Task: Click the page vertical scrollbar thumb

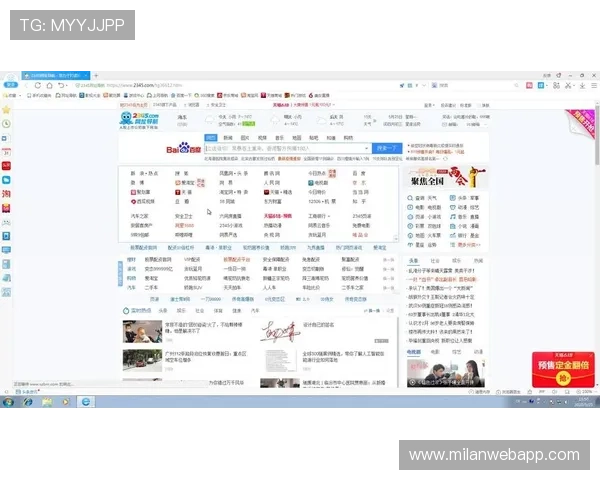Action: (597, 136)
